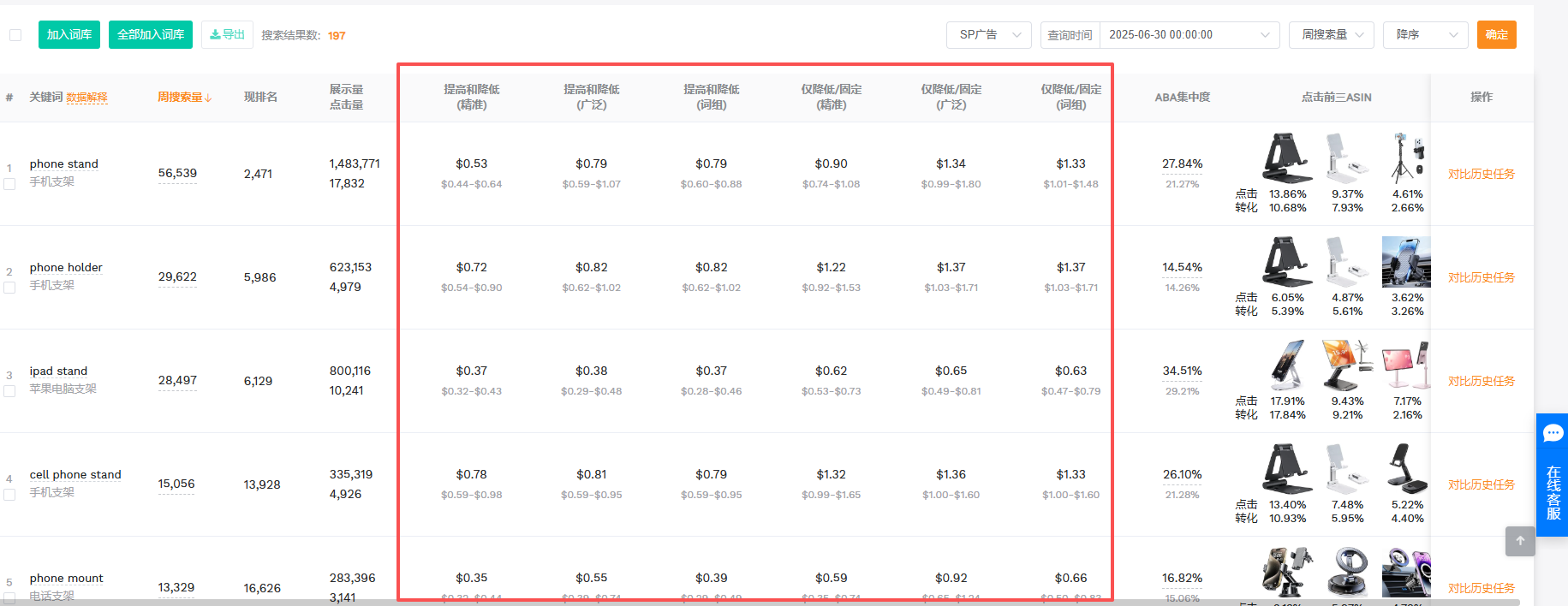The width and height of the screenshot is (1568, 606).
Task: Expand the SP广告 ad type dropdown
Action: click(x=988, y=35)
